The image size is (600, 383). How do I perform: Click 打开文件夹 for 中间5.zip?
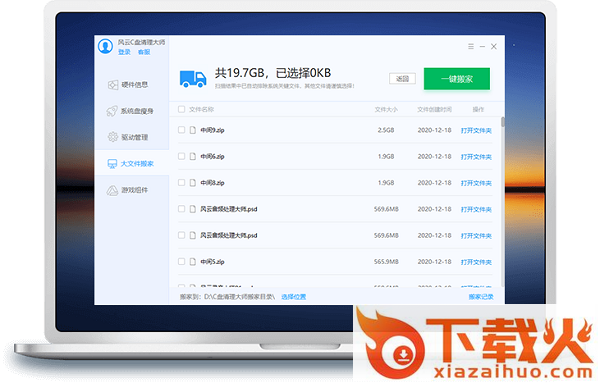(x=476, y=262)
